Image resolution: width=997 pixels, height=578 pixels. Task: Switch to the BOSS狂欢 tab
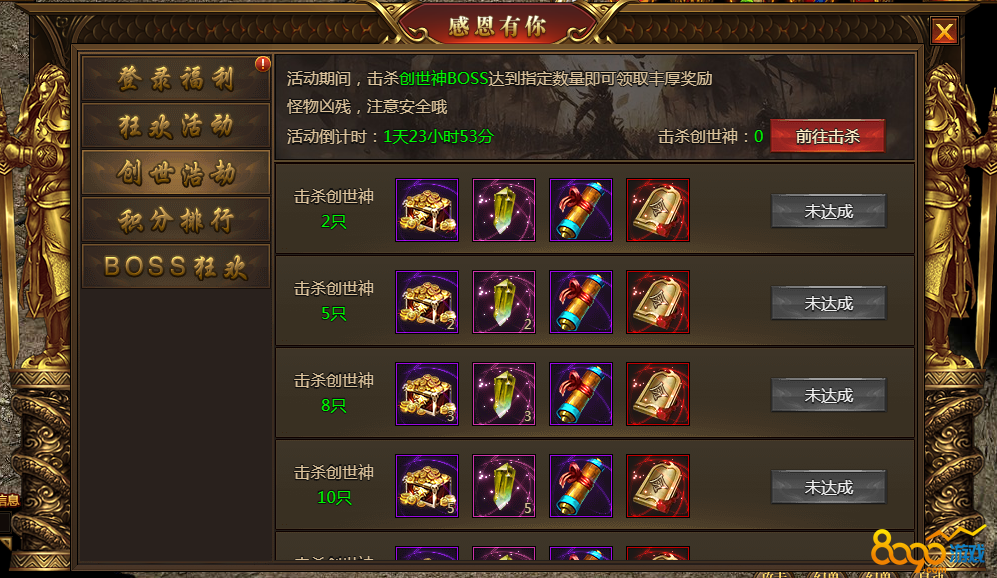tap(176, 267)
